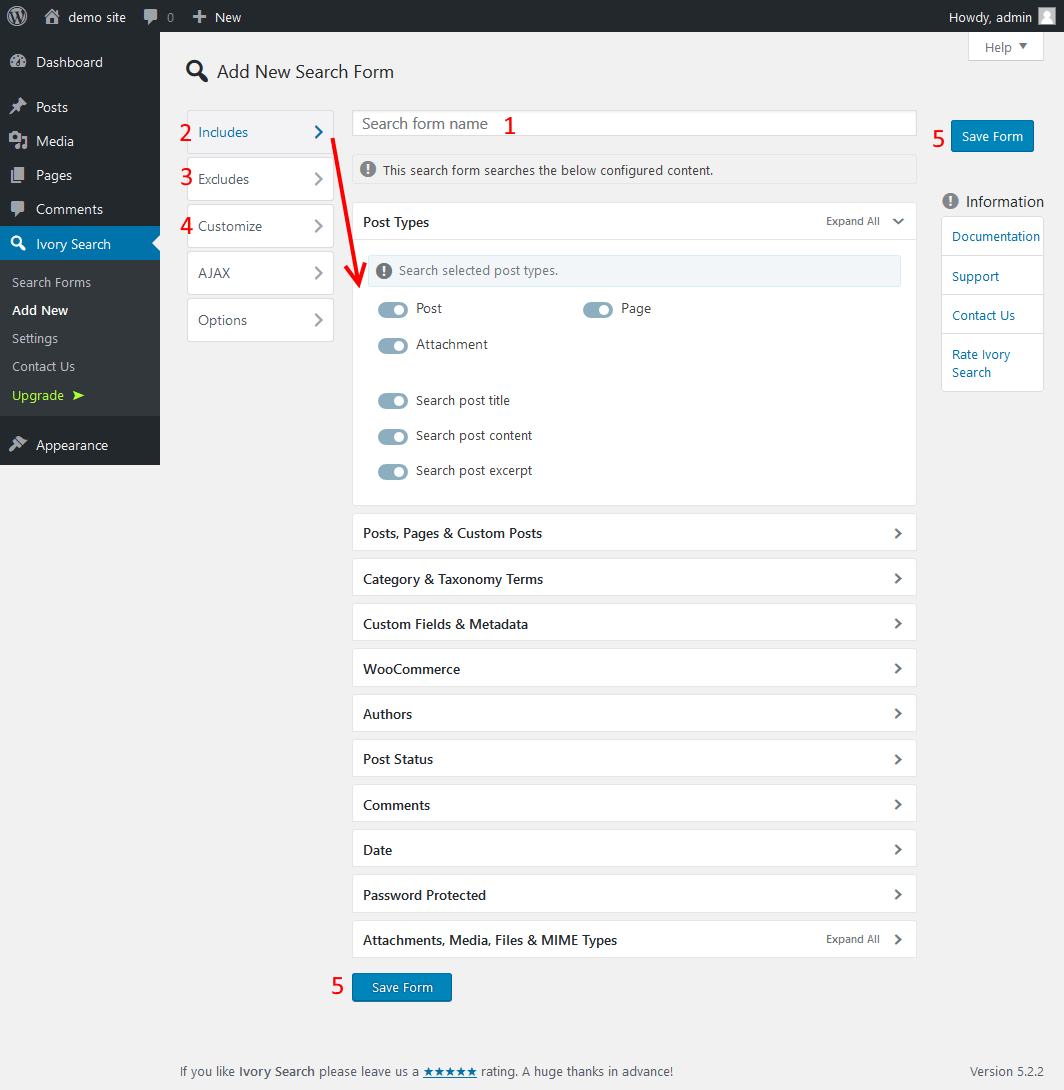Image resolution: width=1064 pixels, height=1090 pixels.
Task: Expand the Date section
Action: pos(634,849)
